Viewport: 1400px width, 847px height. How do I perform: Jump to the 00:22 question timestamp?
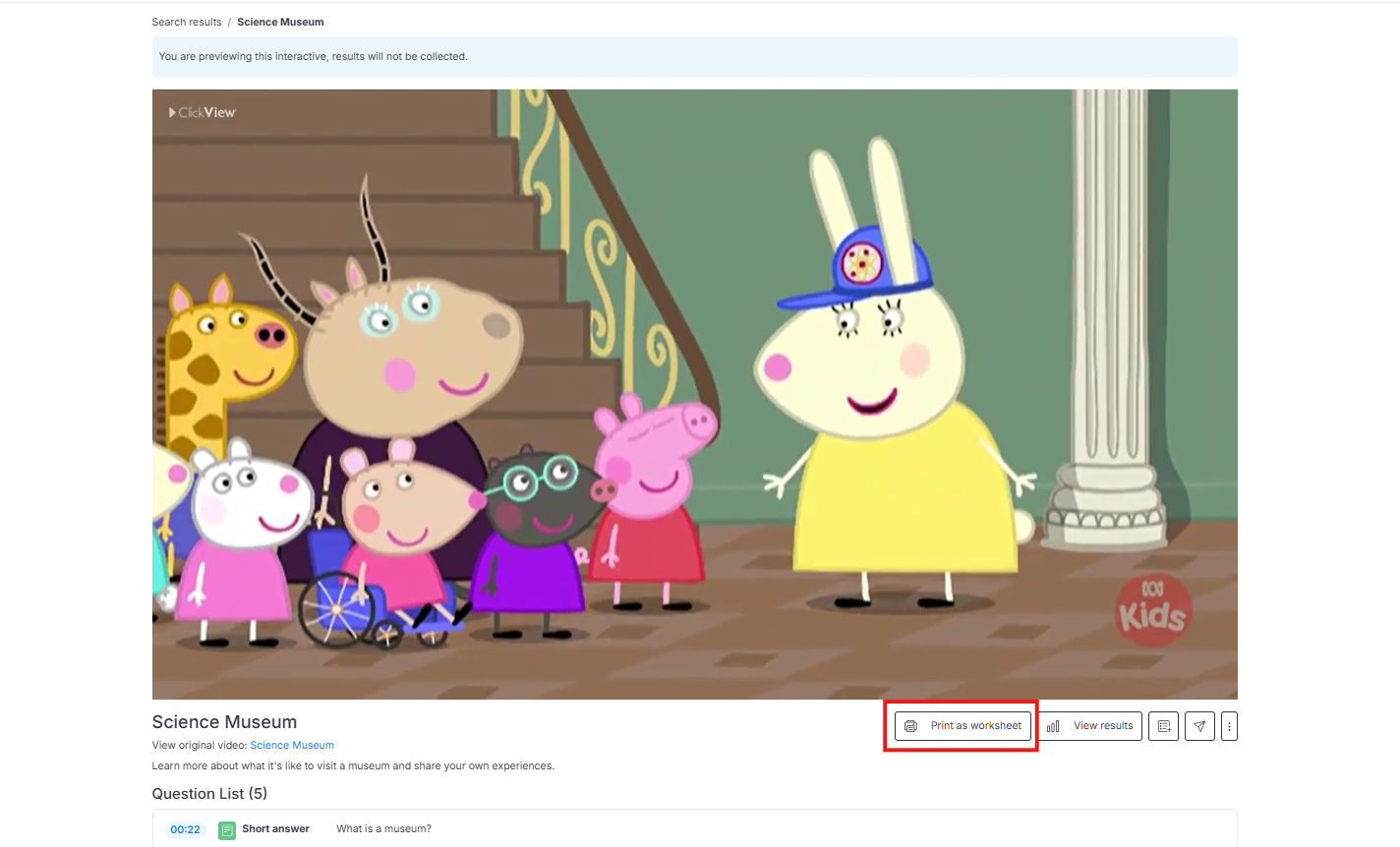[x=185, y=829]
